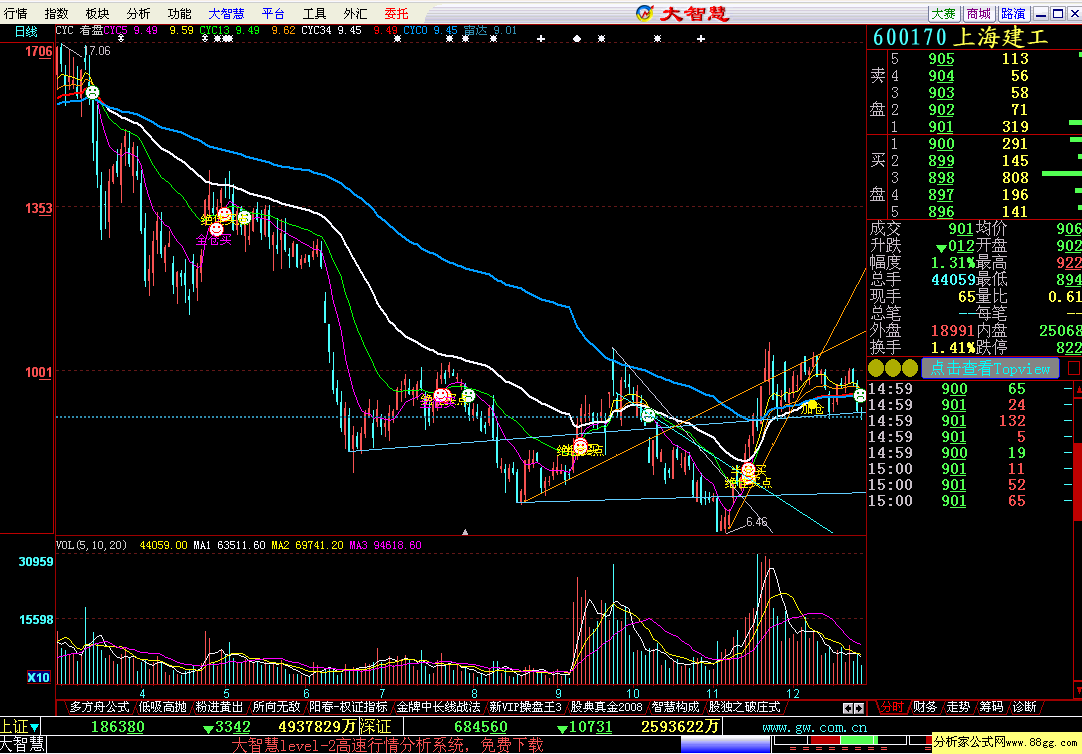1082x754 pixels.
Task: Open the 大智慧 menu
Action: [x=226, y=13]
